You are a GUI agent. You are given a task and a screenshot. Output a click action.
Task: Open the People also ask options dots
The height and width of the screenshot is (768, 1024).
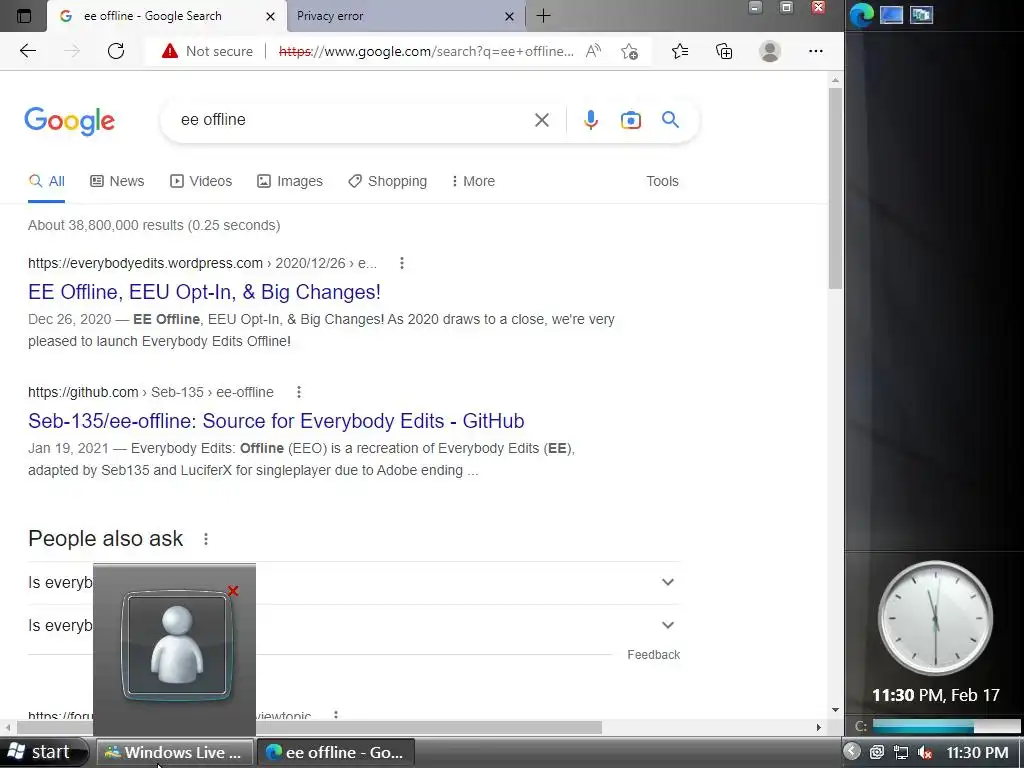[x=206, y=539]
